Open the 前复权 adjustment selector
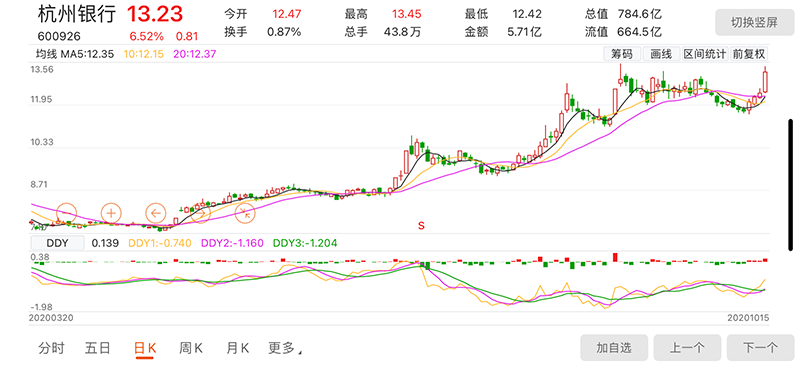Image resolution: width=800 pixels, height=370 pixels. coord(749,54)
